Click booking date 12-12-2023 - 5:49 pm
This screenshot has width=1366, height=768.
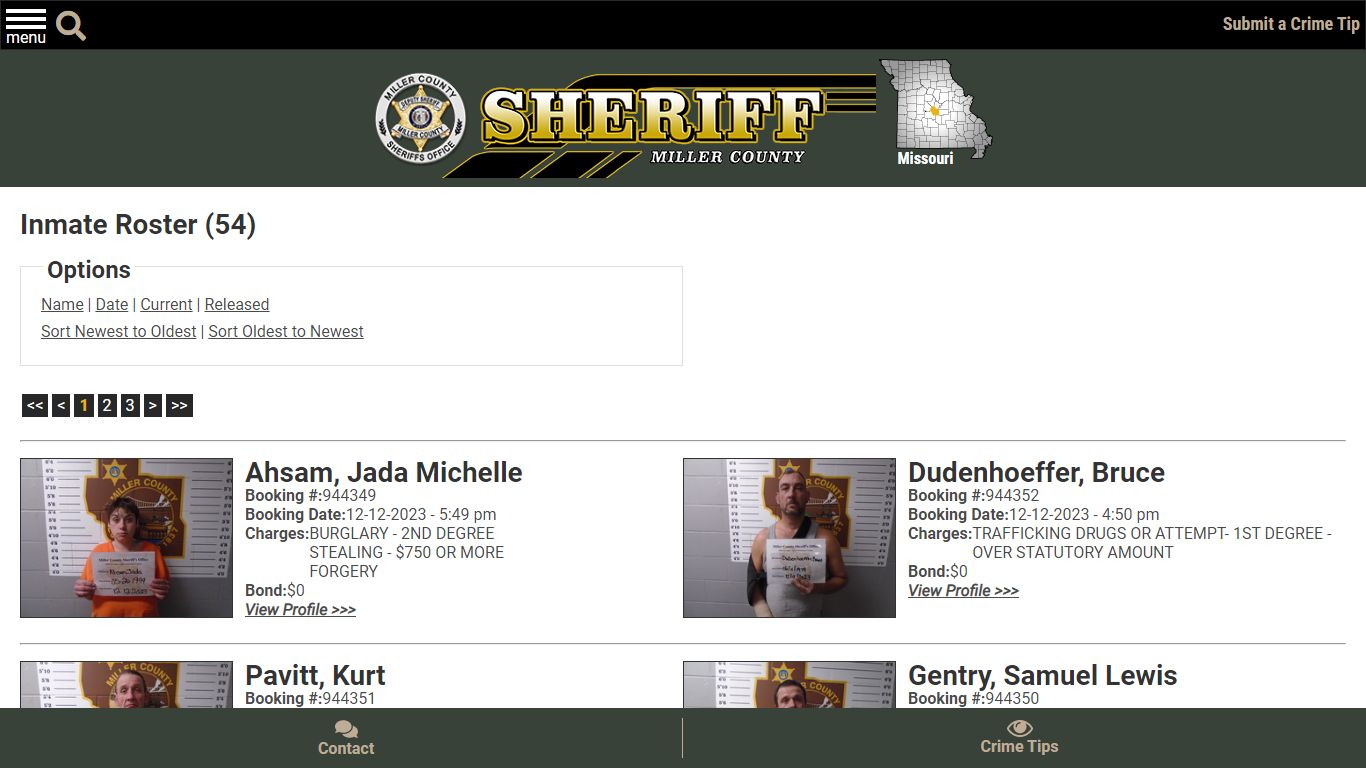point(421,514)
